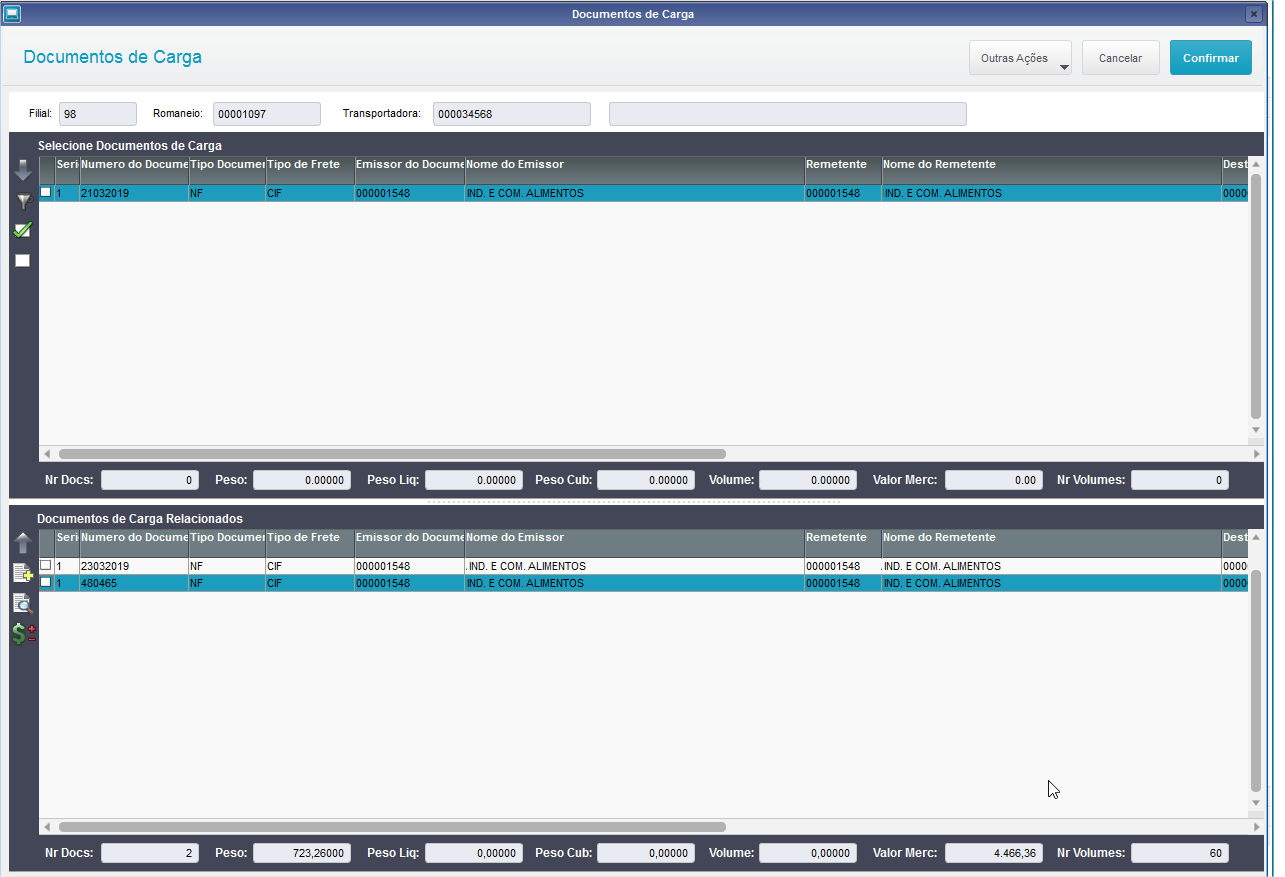Click the Romaneio field 00001097
1285x877 pixels.
267,114
